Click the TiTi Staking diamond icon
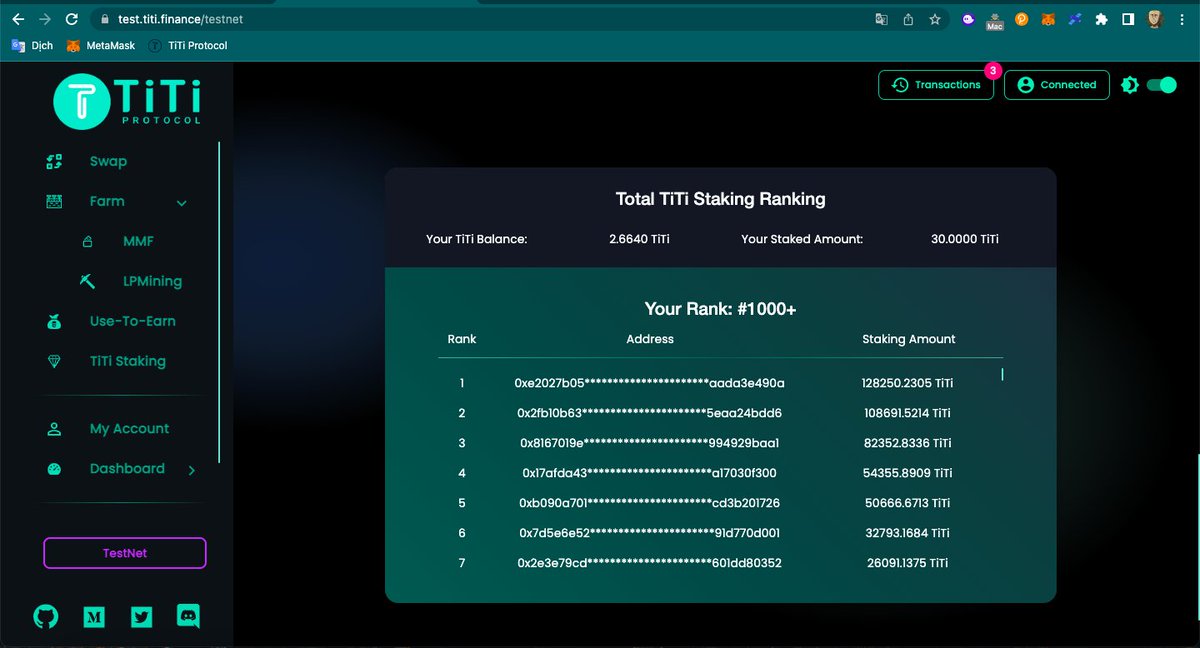 point(54,361)
